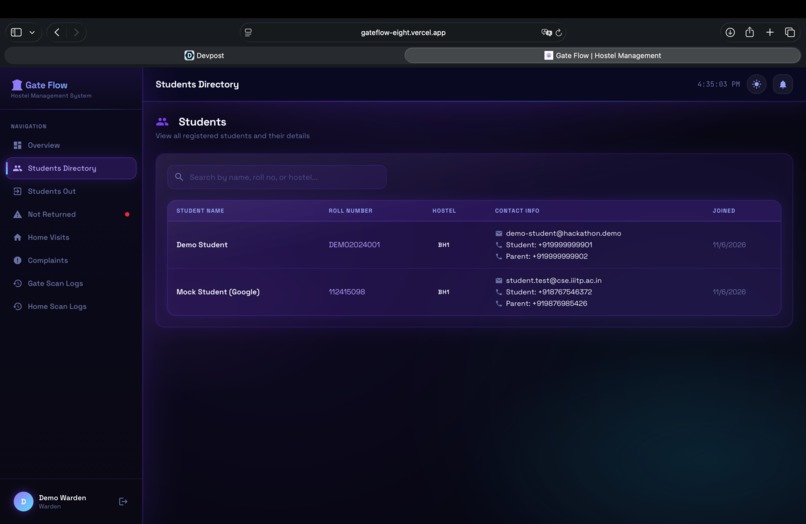806x524 pixels.
Task: Click Demo Student's joined date
Action: 729,245
